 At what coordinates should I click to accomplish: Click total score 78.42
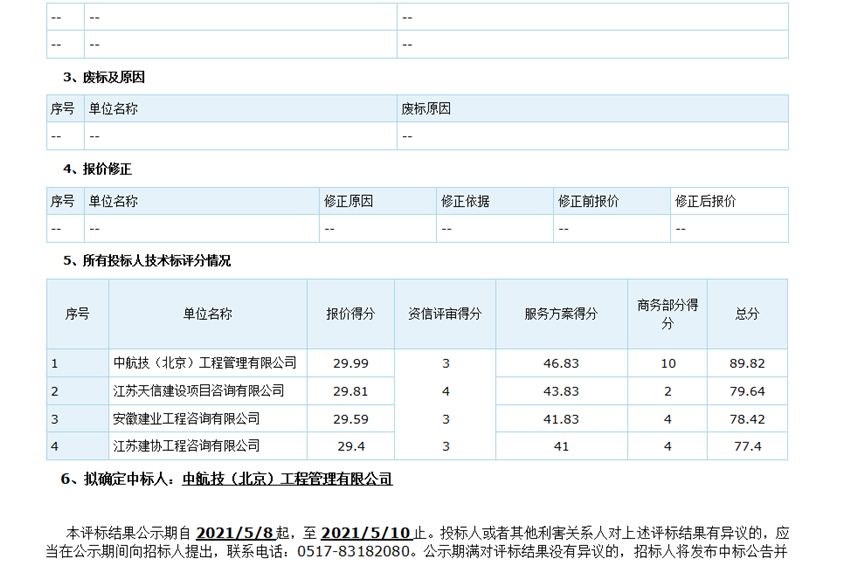(x=747, y=419)
